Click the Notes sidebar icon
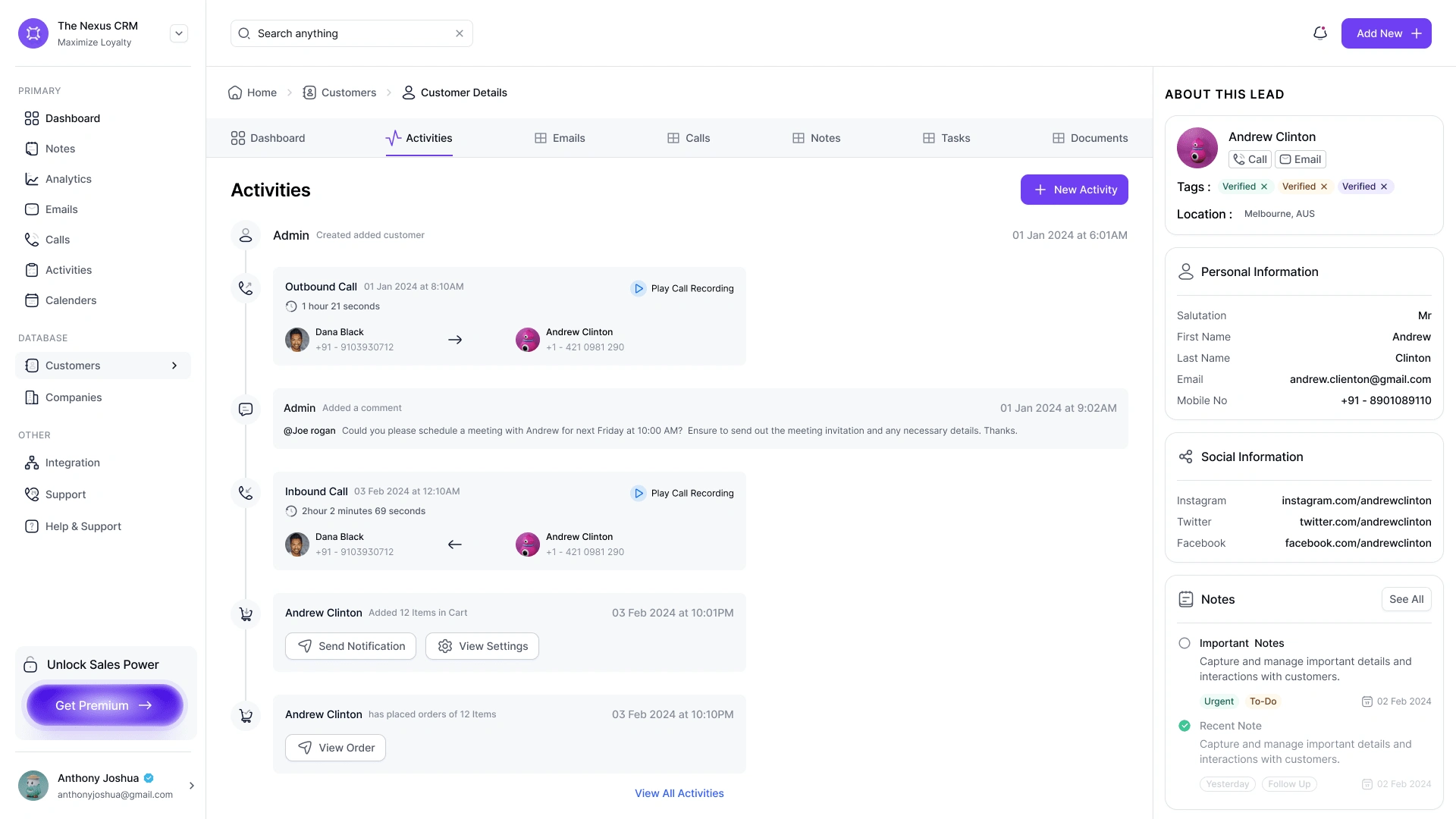1456x819 pixels. tap(31, 148)
